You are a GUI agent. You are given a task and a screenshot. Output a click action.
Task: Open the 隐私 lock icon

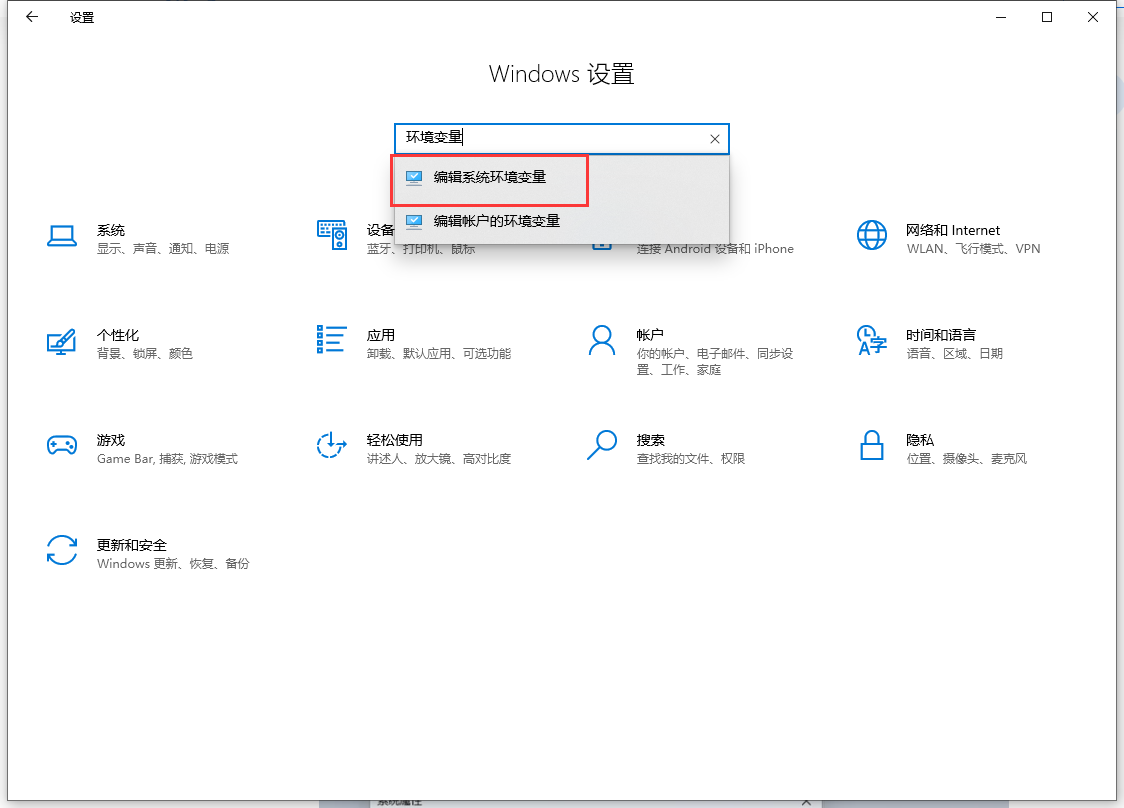(x=872, y=445)
